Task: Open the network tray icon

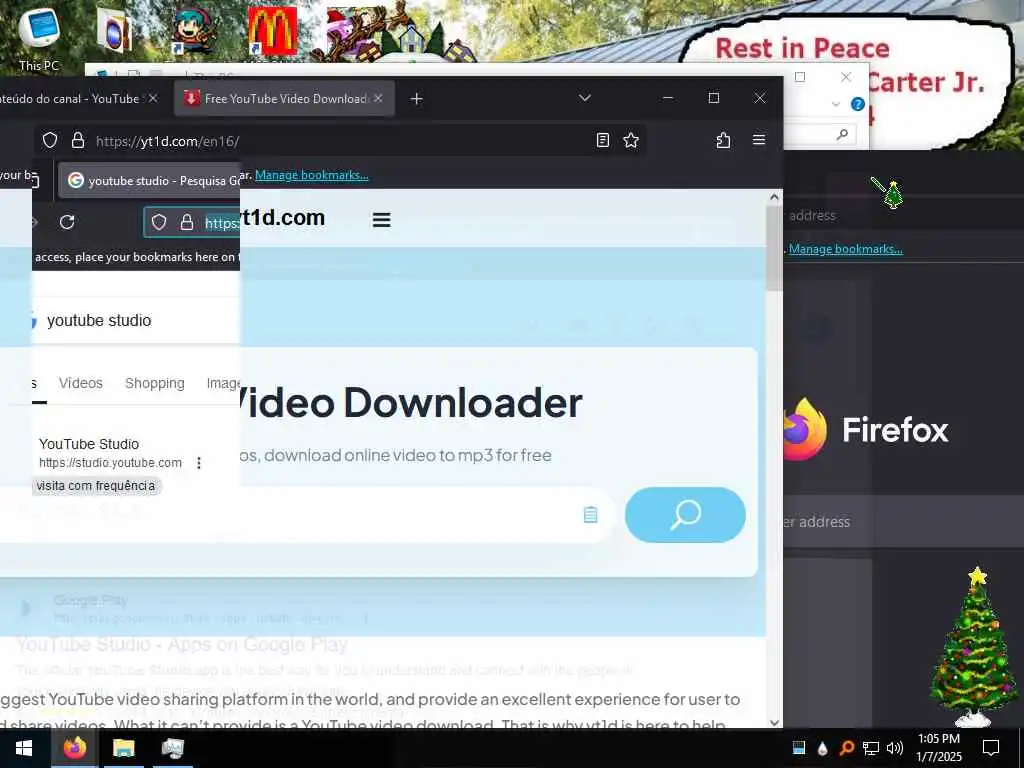Action: [x=871, y=748]
